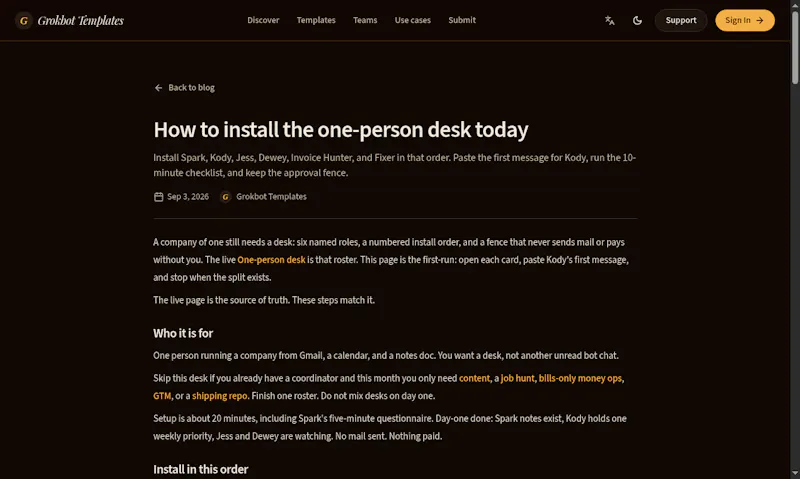The width and height of the screenshot is (800, 479).
Task: Open the One-person desk link
Action: click(x=271, y=260)
